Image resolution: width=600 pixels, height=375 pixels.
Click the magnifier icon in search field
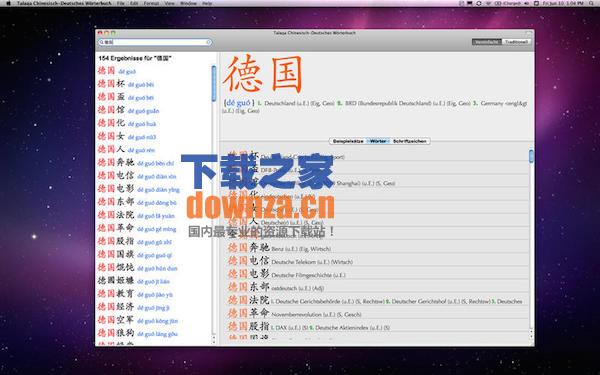pos(101,42)
